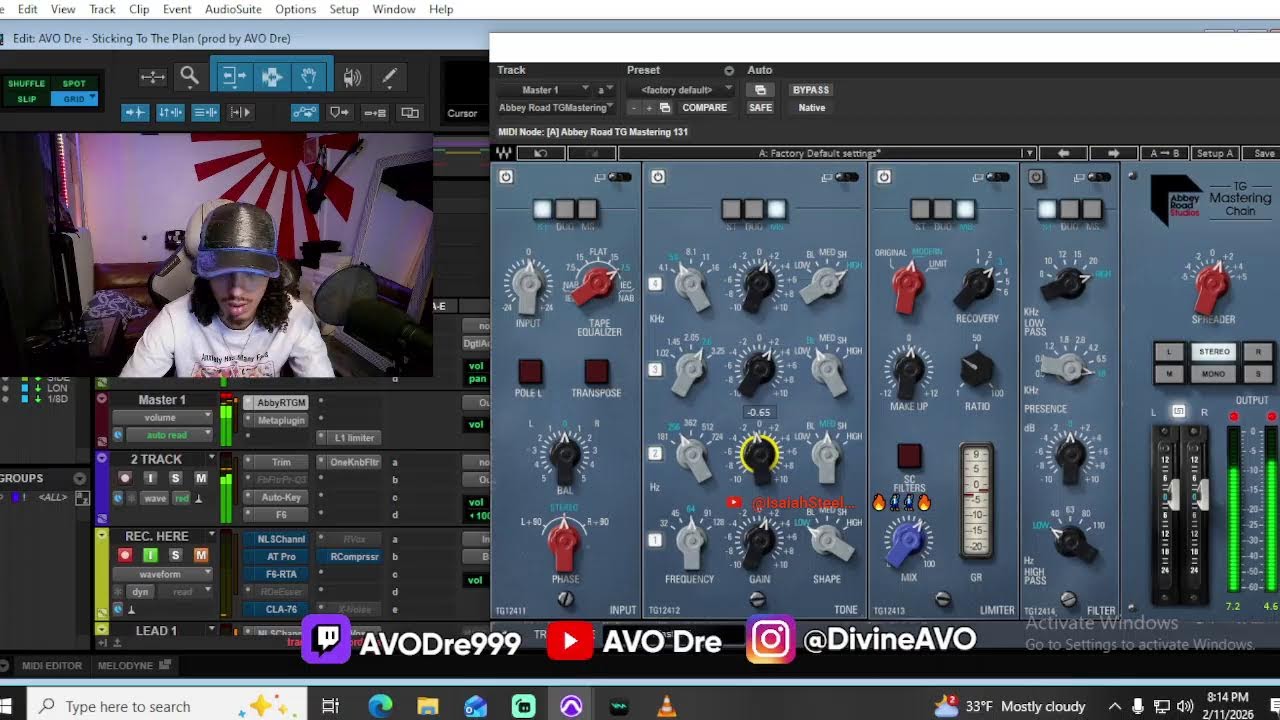This screenshot has width=1280, height=720.
Task: Click the undo arrow in Waves toolbar
Action: (541, 153)
